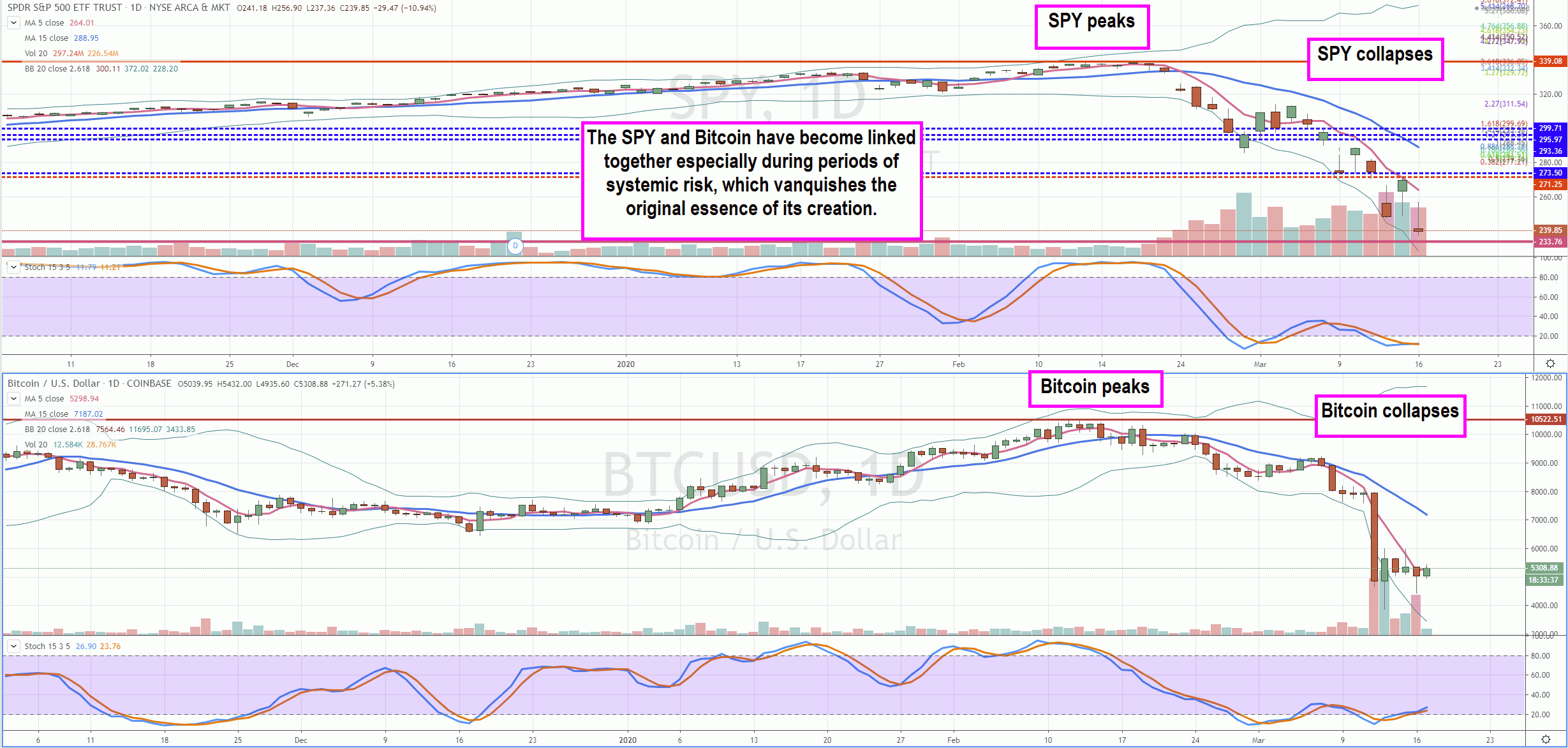Click the 295.97 price line label
Screen dimensions: 1568x748
[x=1550, y=140]
